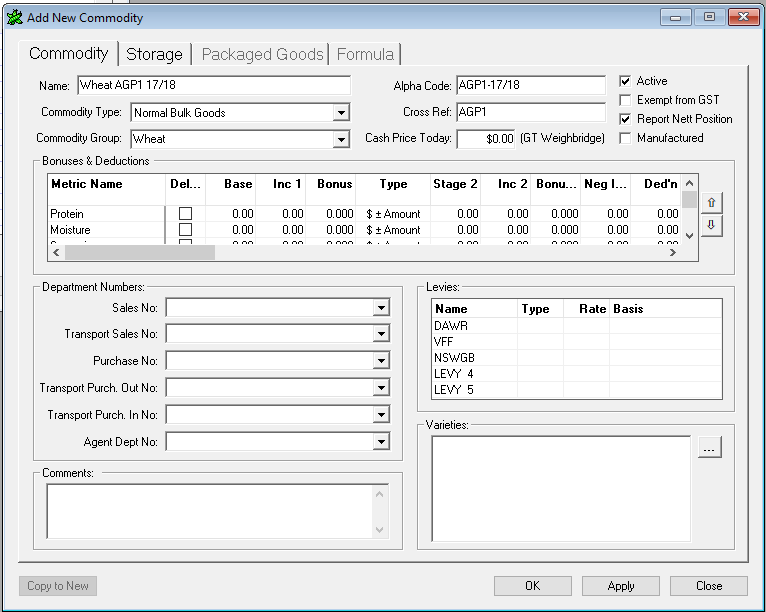Tick the Protein row Del checkbox
Screen dimensions: 766x612
click(x=185, y=214)
